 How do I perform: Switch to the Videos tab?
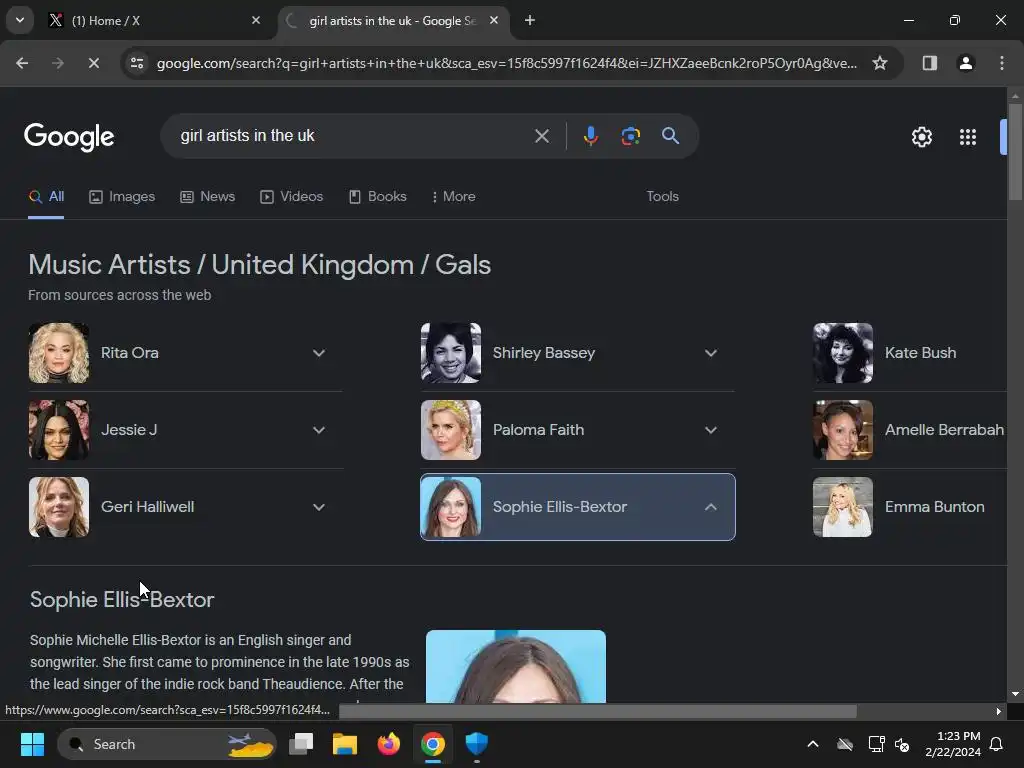tap(291, 197)
